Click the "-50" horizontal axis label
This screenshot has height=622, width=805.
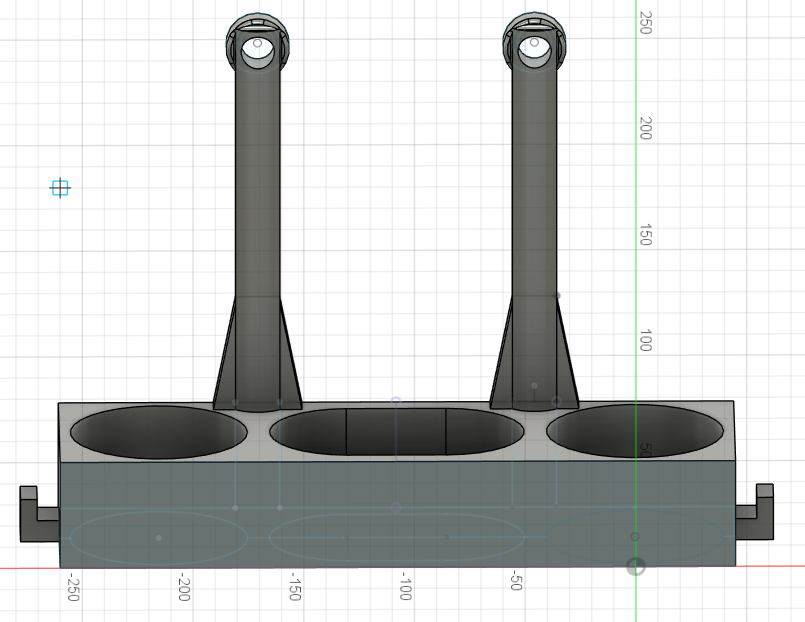[516, 580]
